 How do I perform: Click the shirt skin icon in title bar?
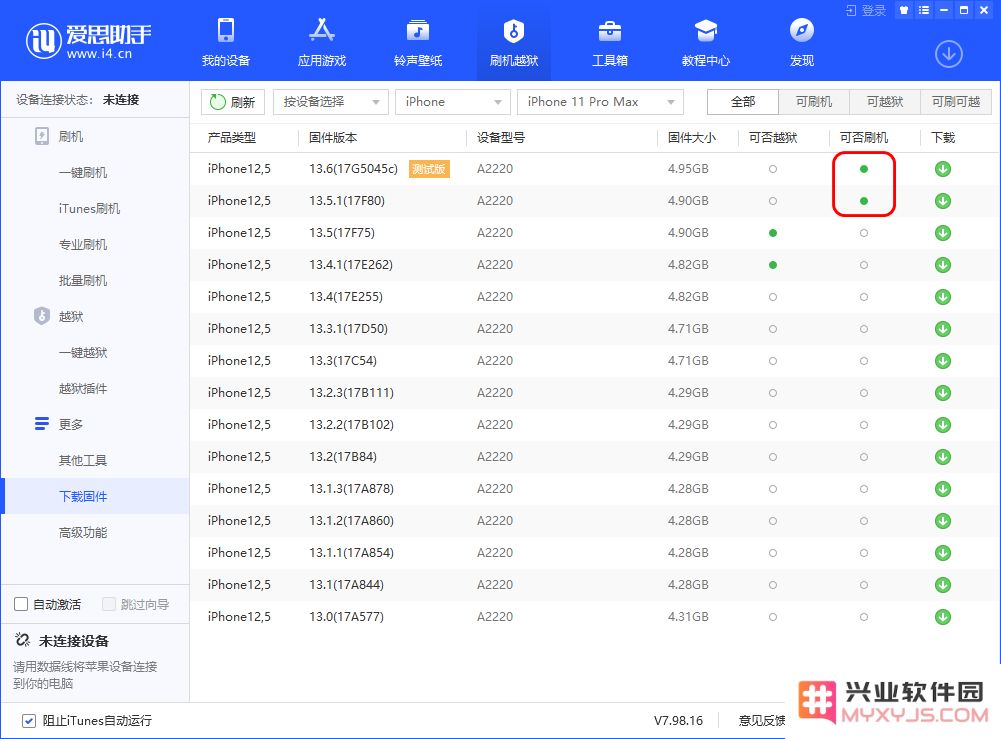click(x=903, y=10)
